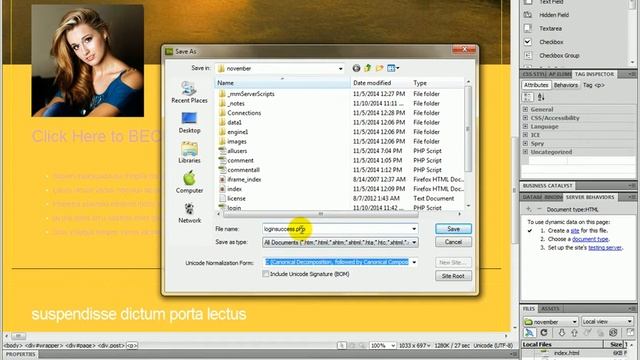The width and height of the screenshot is (640, 360).
Task: Click the Site Root button
Action: click(x=453, y=276)
